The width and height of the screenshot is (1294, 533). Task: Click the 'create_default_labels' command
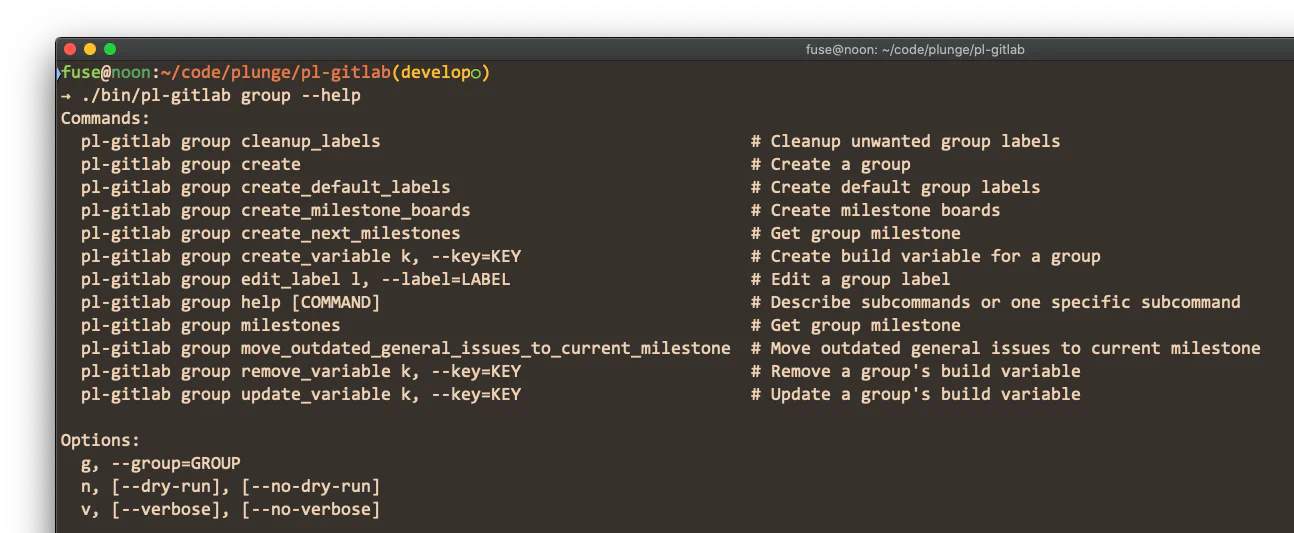point(346,188)
